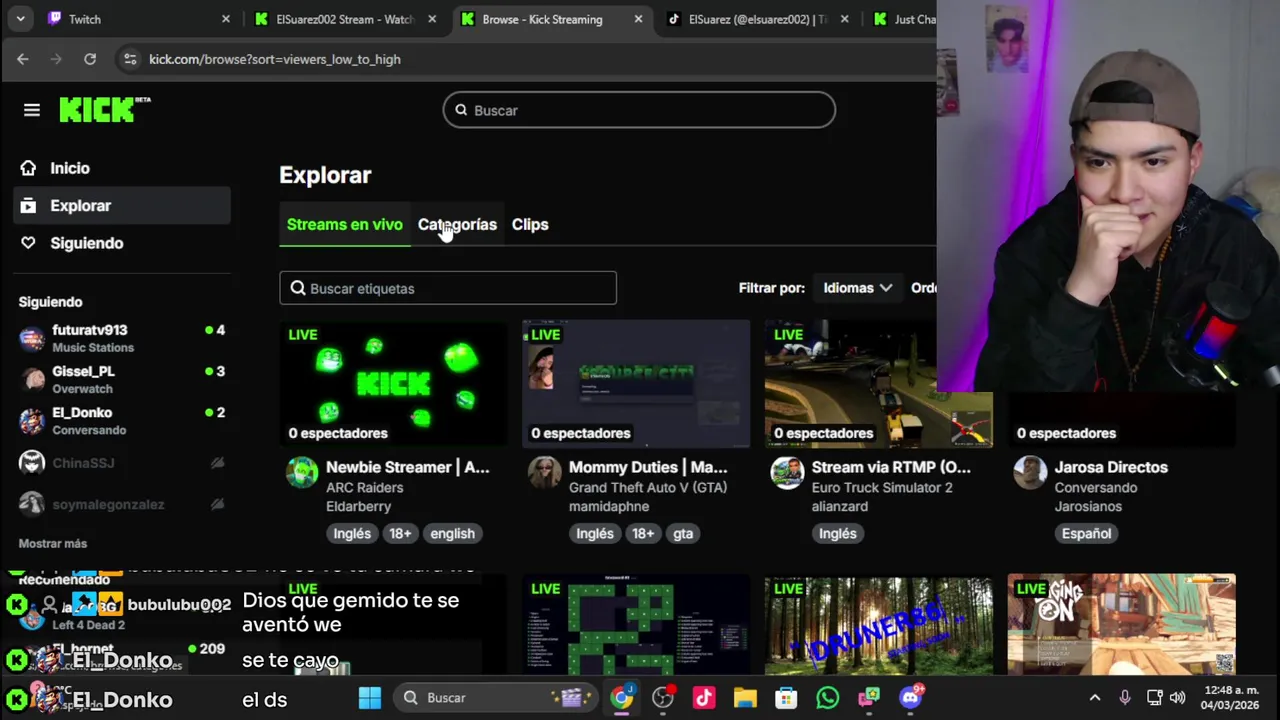Open El_Donko followed channel in Siguiendo list
The image size is (1280, 720).
[x=122, y=421]
